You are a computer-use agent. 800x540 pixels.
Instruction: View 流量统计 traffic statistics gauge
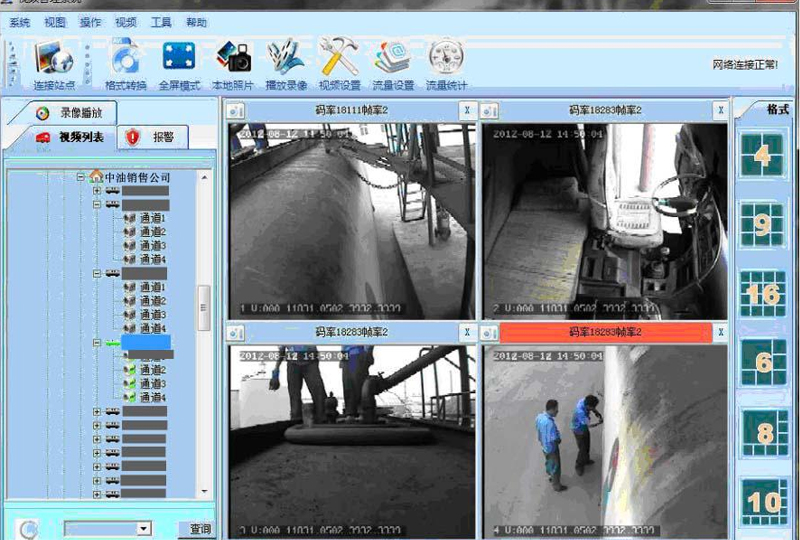click(x=446, y=64)
